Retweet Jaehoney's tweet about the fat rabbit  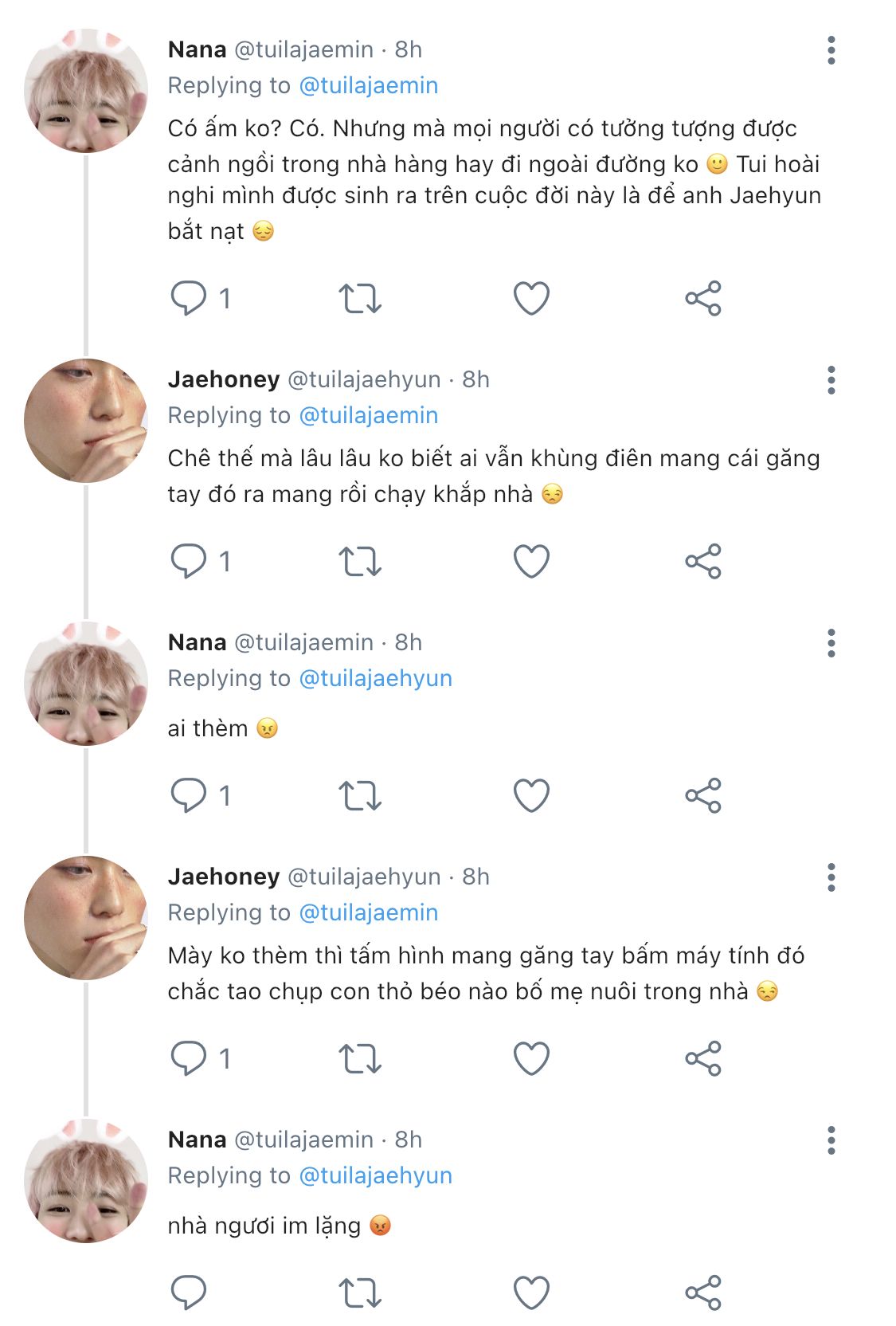point(360,1059)
